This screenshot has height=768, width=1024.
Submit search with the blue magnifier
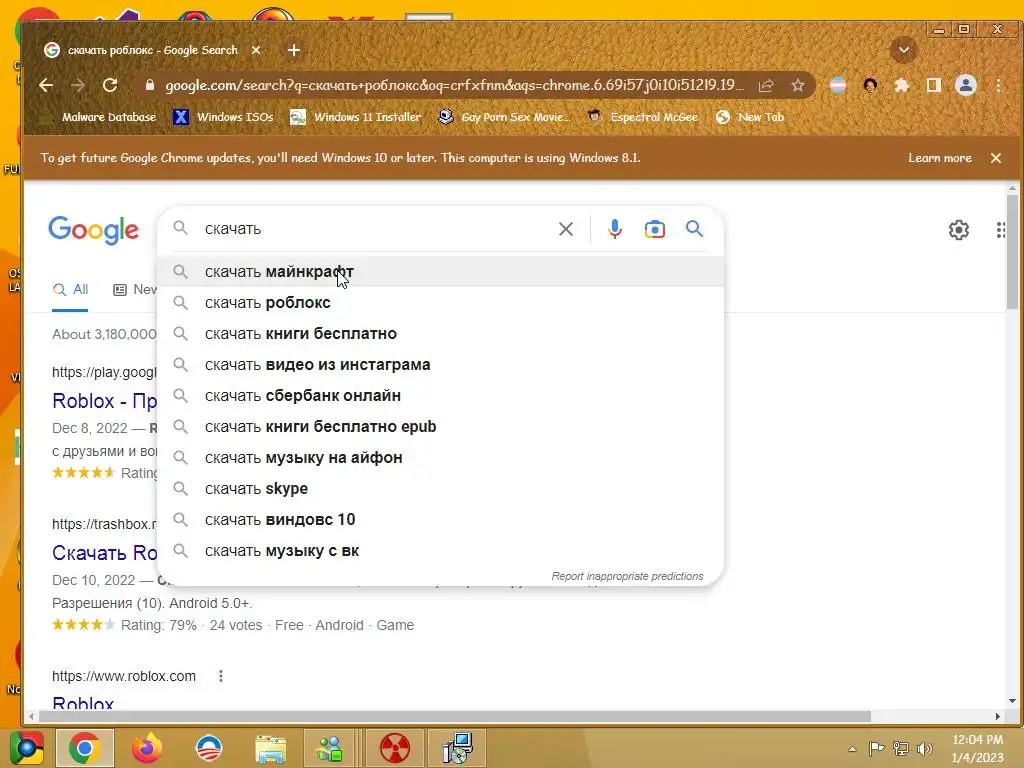pos(694,229)
